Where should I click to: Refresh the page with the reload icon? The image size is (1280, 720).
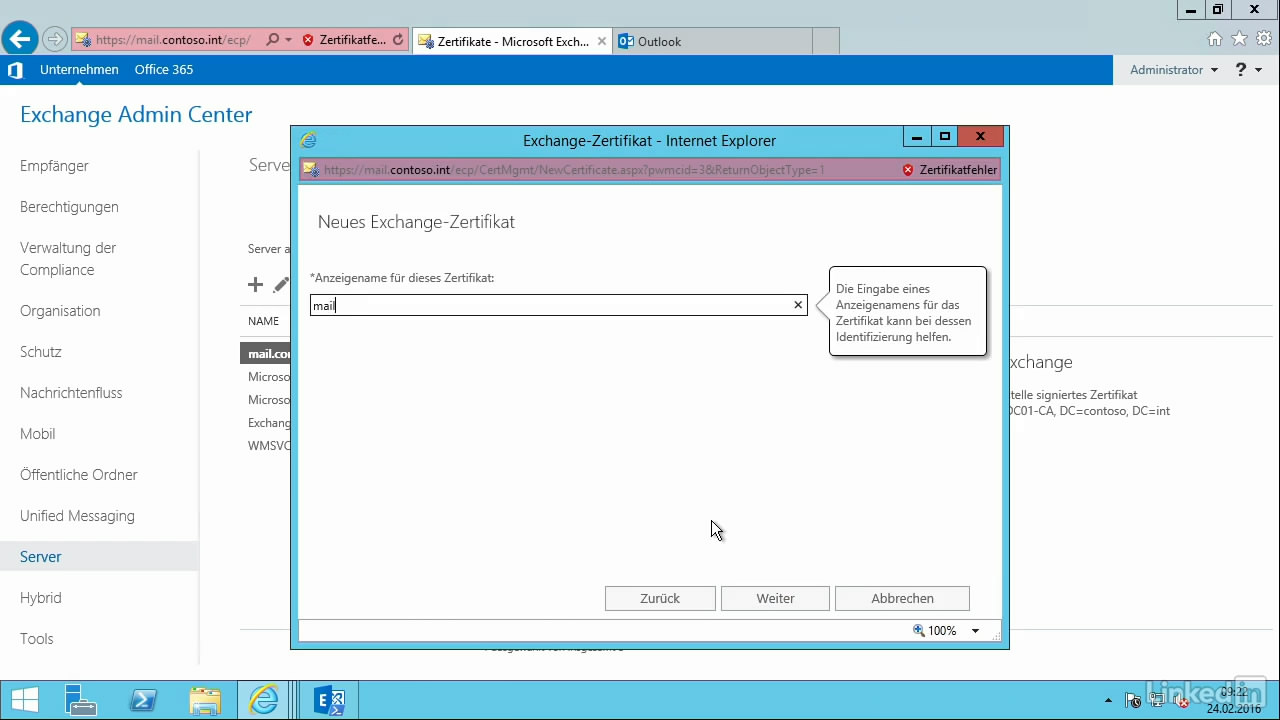tap(398, 40)
